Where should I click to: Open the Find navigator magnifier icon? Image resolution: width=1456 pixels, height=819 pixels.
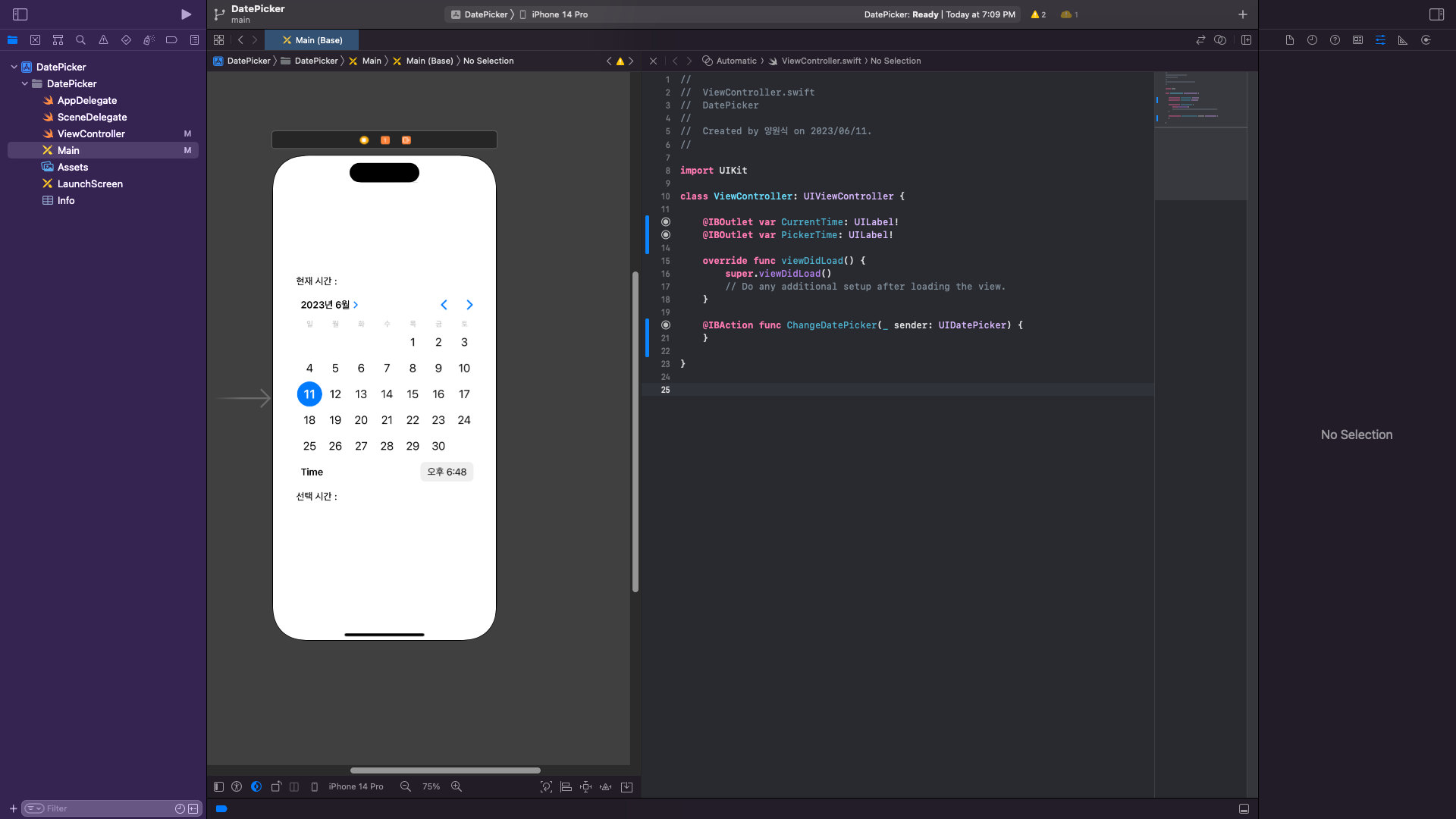[80, 40]
